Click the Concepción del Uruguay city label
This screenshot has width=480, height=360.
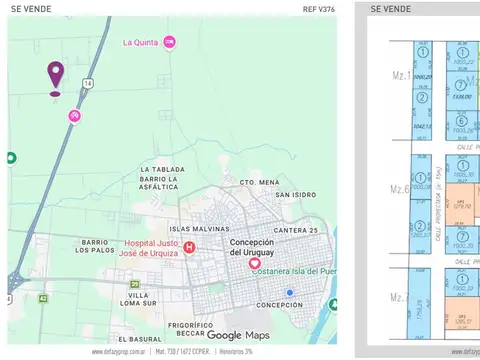pos(252,247)
